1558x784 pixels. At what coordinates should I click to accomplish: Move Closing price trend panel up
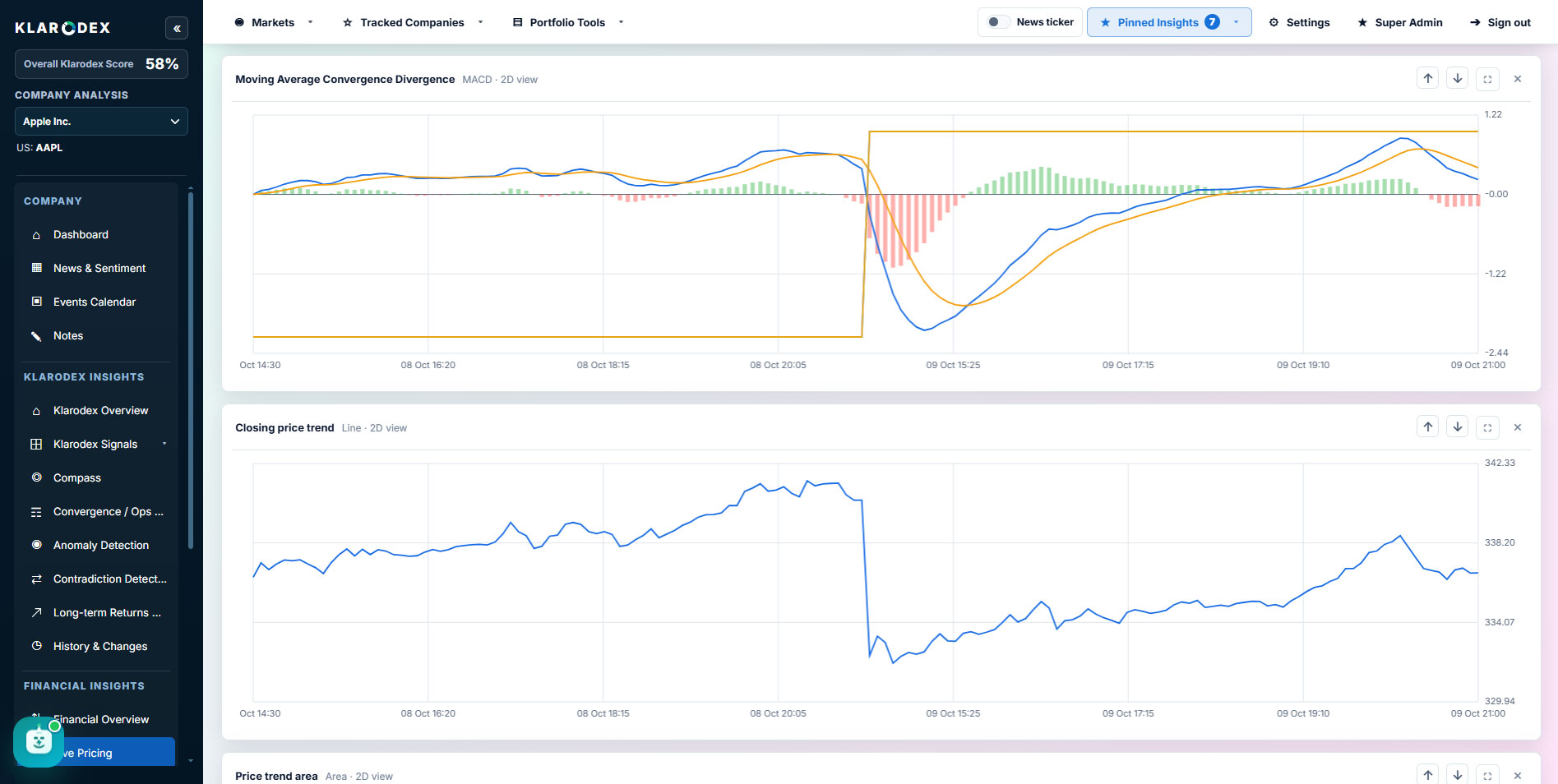[x=1428, y=427]
